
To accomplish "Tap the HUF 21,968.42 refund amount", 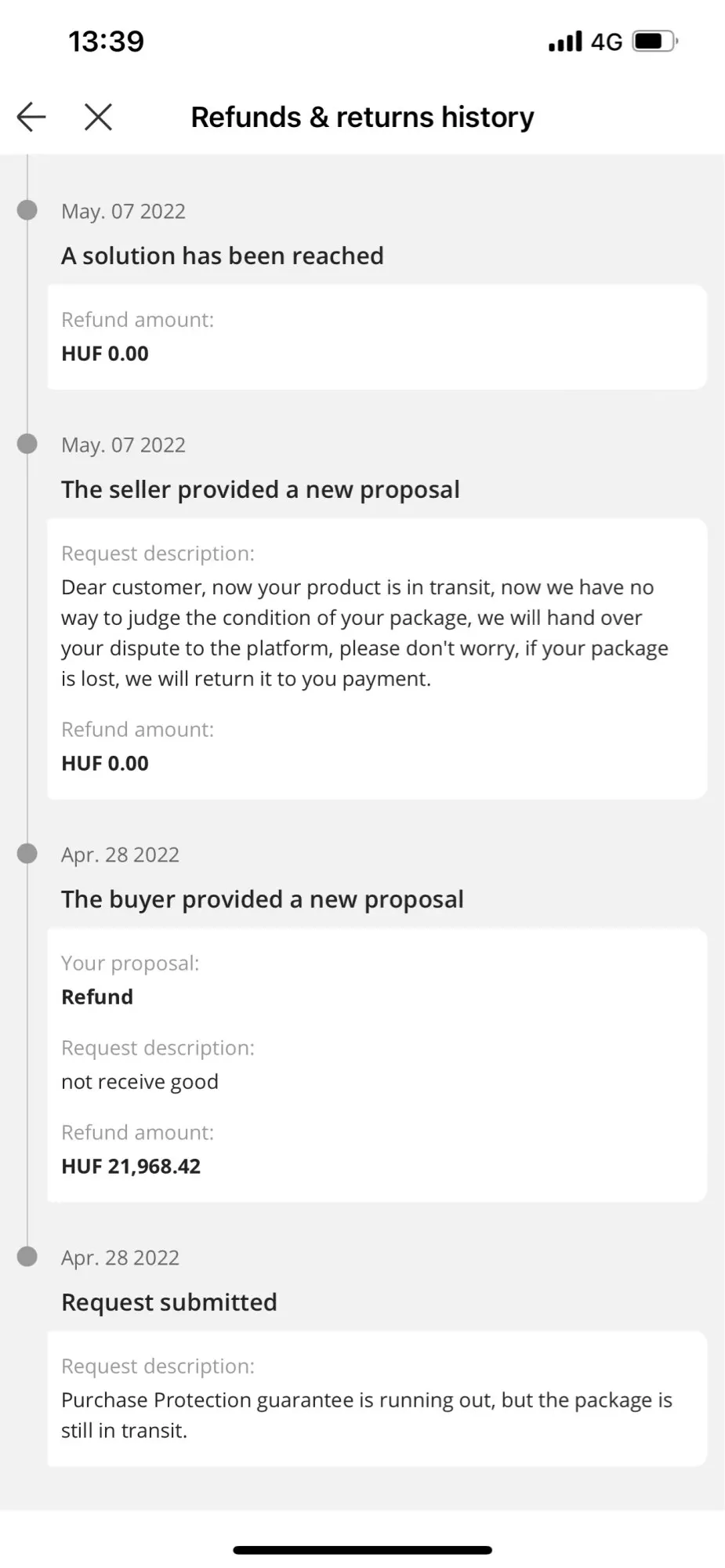I will [x=131, y=1166].
